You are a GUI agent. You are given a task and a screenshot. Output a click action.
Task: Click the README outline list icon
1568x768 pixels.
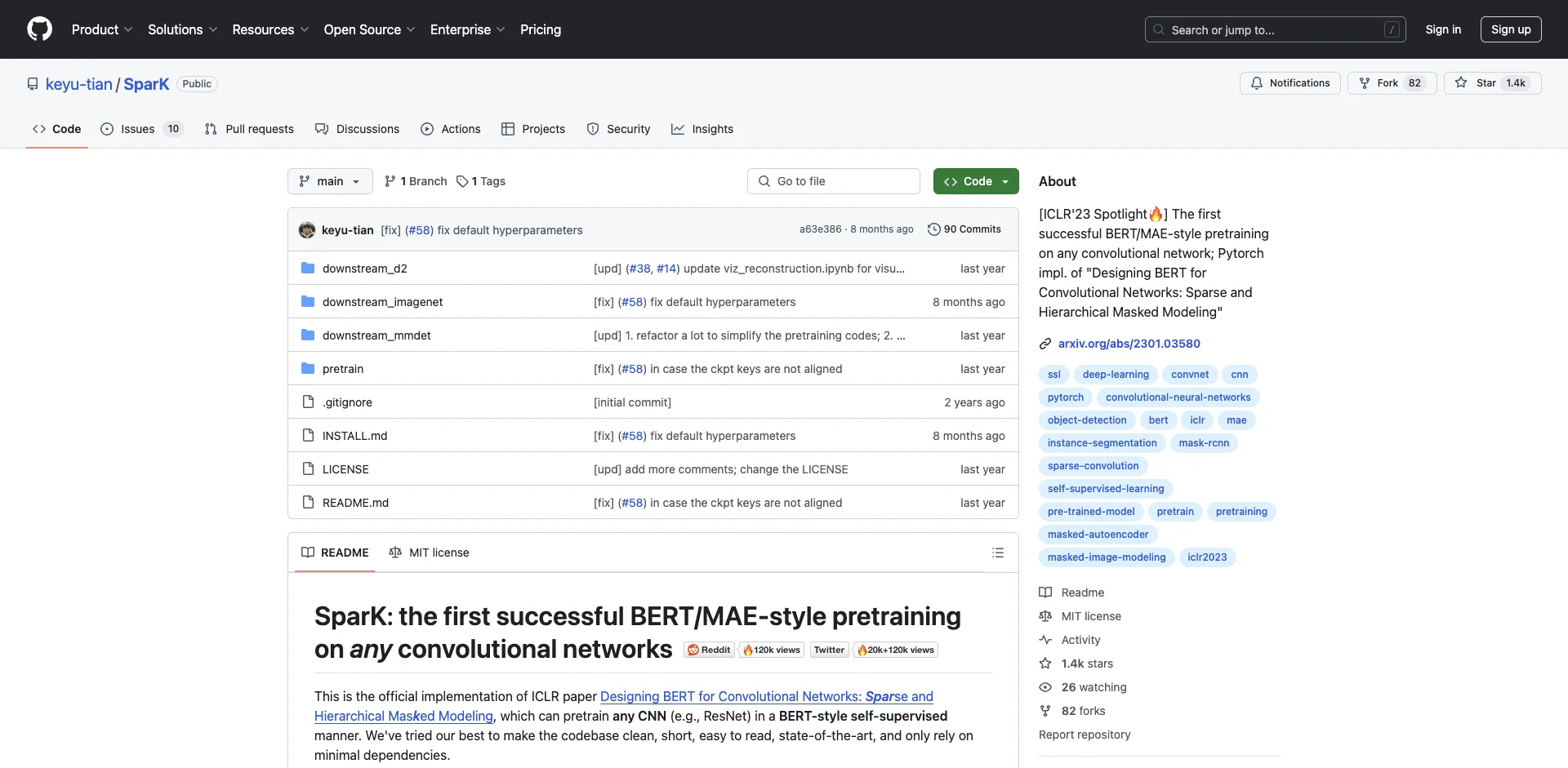[x=997, y=553]
